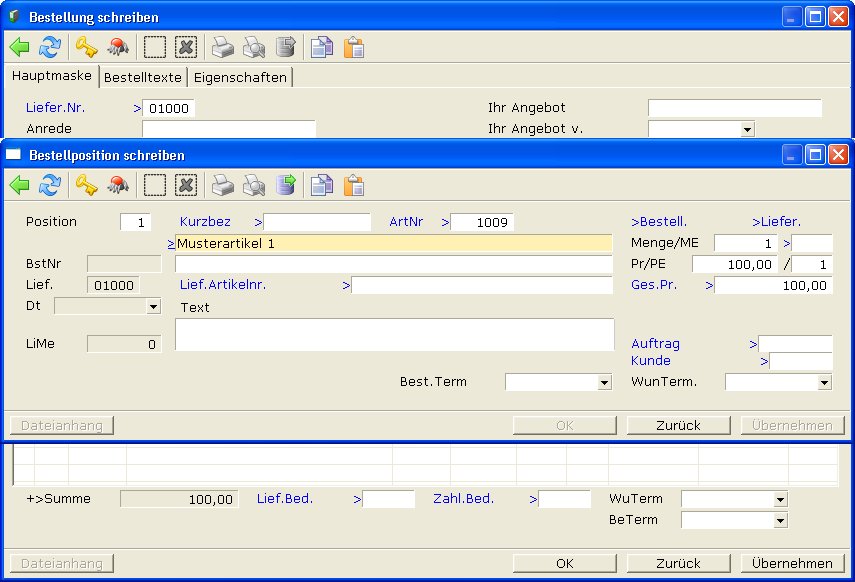Screen dimensions: 855x582
Task: Expand the WunTerm. dropdown list
Action: (x=824, y=382)
